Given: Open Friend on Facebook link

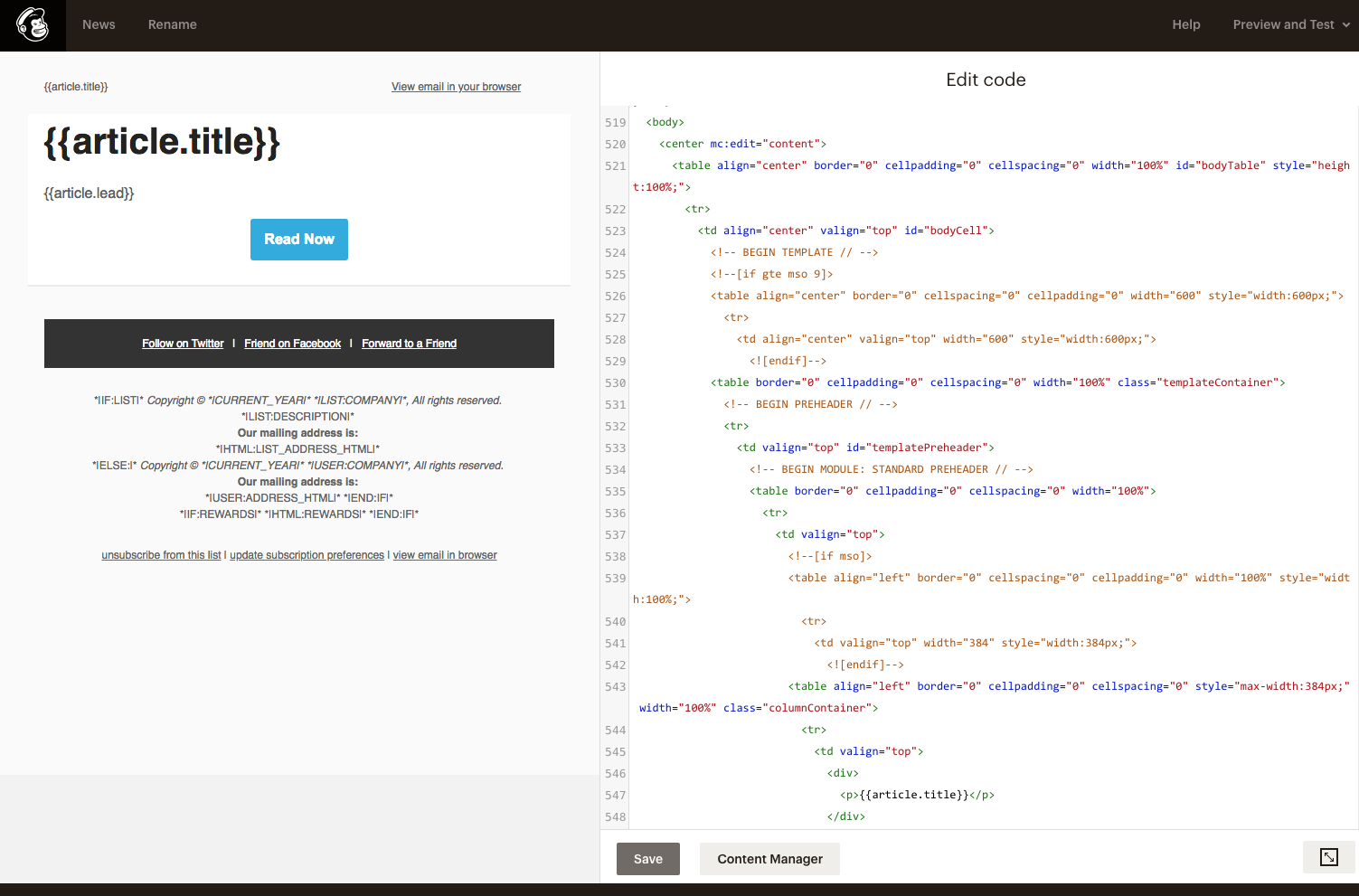Looking at the screenshot, I should tap(292, 344).
